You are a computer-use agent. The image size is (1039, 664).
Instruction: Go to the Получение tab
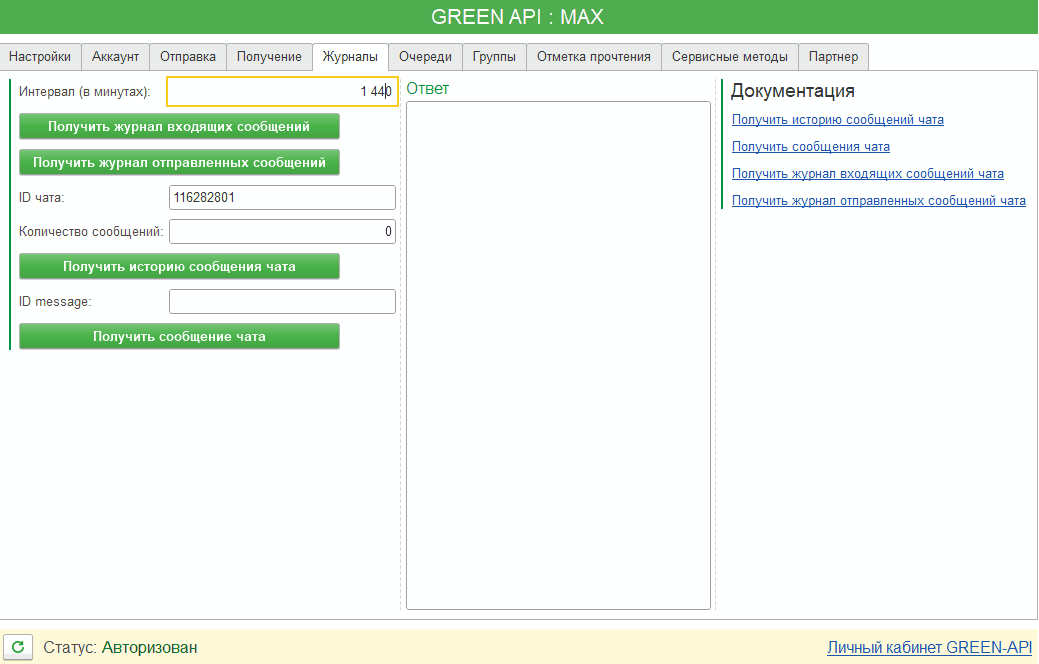[269, 57]
